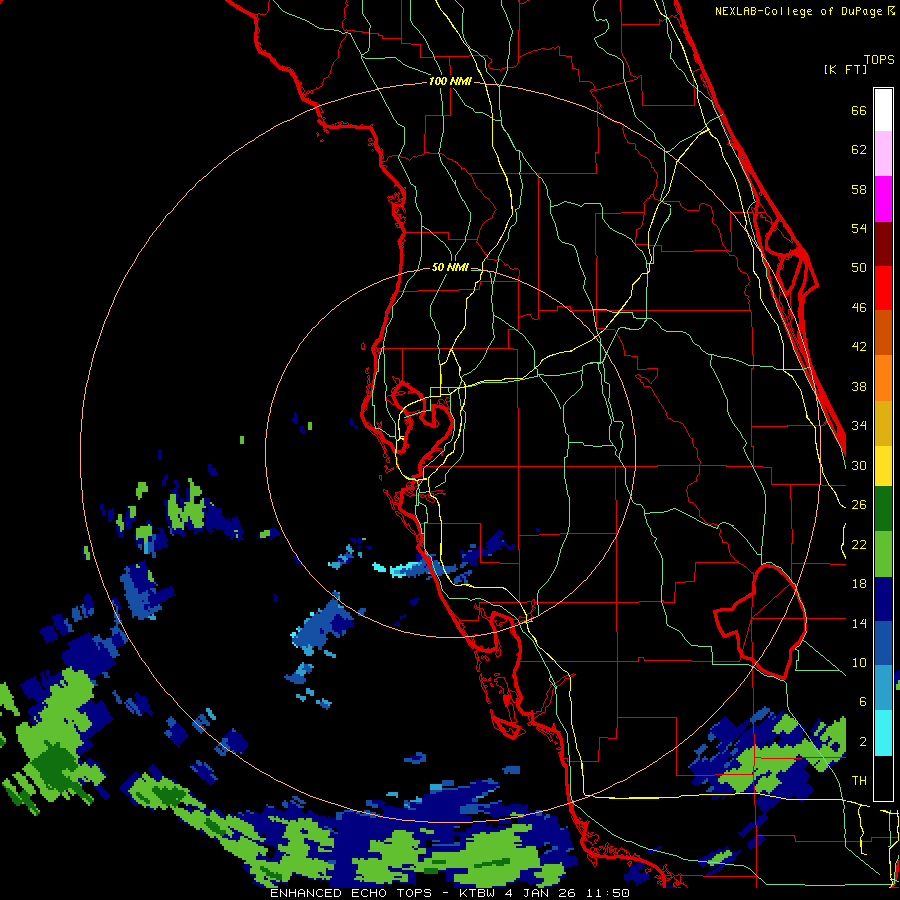Click the black TH legend swatch
Screen dimensions: 900x900
click(883, 778)
